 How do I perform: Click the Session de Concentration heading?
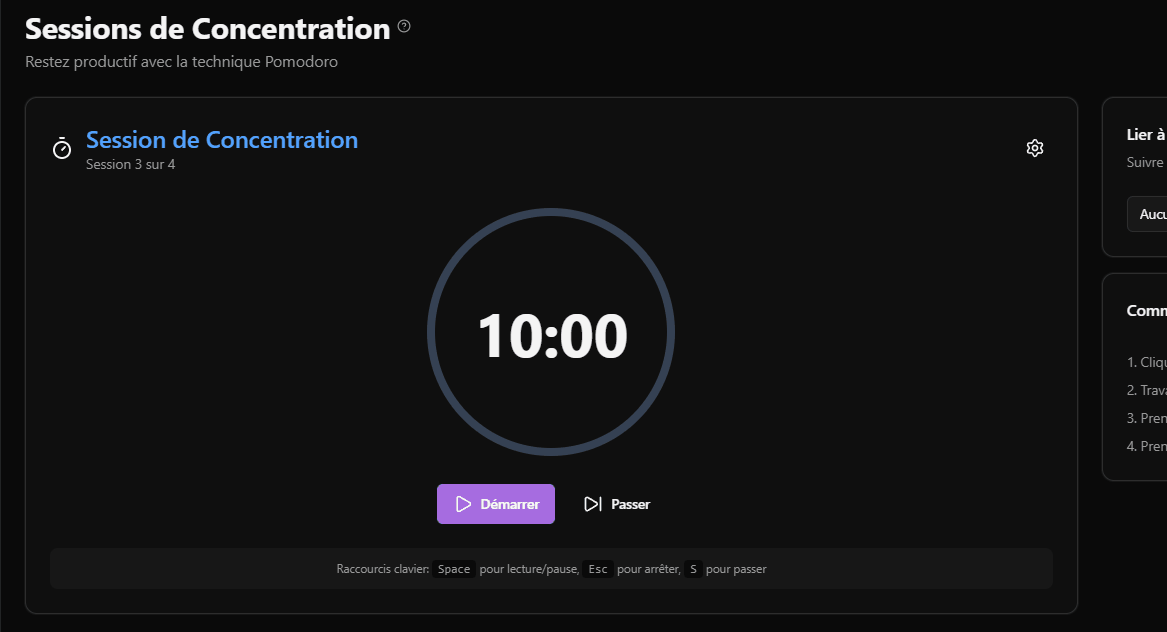[221, 140]
